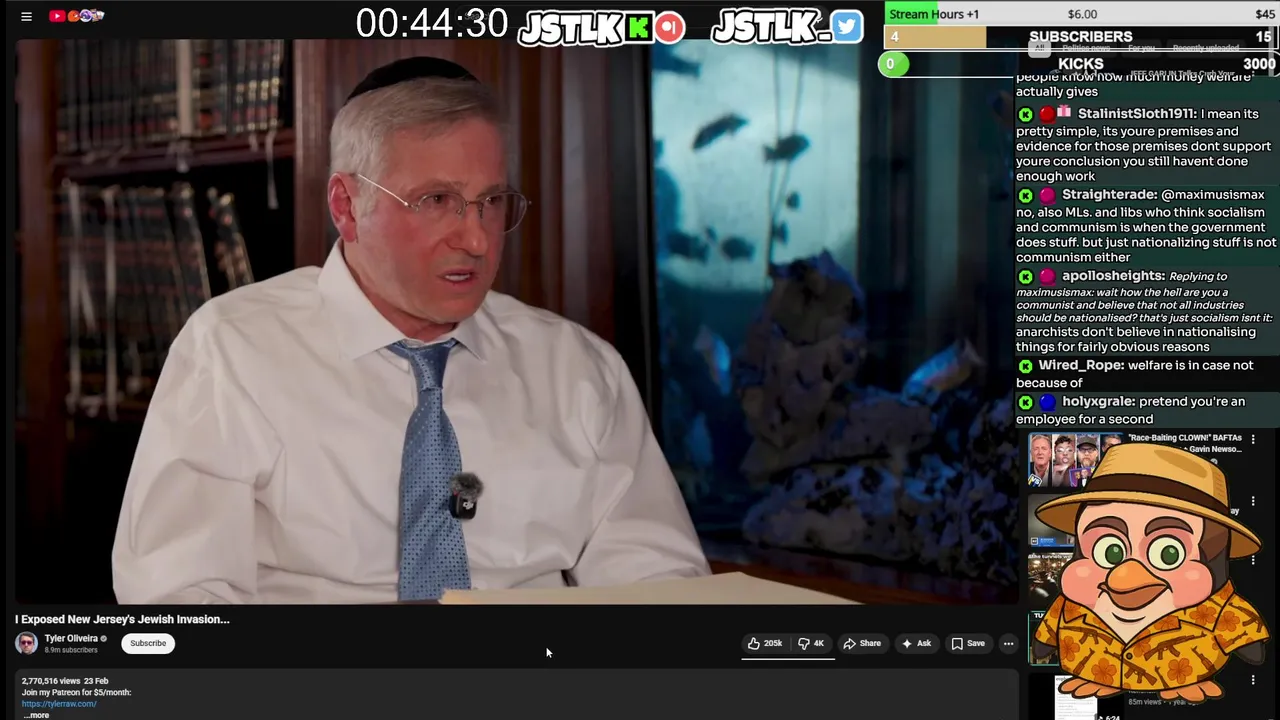Like the video with thumbs up
1280x720 pixels.
(x=765, y=643)
